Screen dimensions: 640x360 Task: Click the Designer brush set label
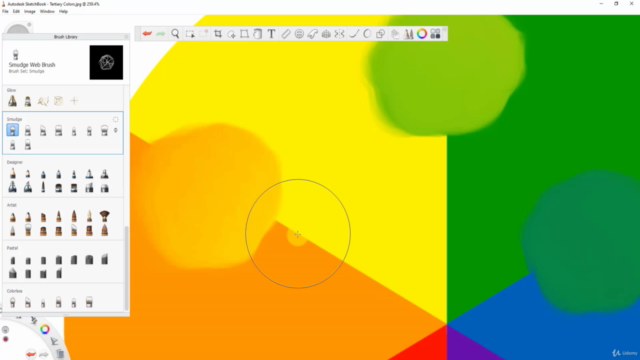coord(15,162)
